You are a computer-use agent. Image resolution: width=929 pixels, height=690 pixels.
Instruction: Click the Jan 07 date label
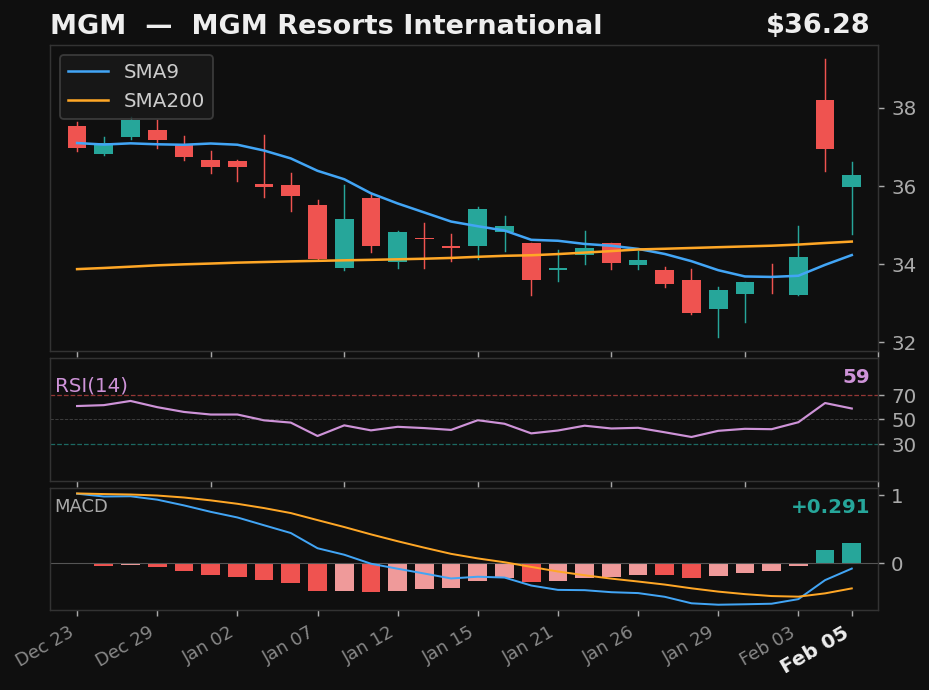pos(288,644)
